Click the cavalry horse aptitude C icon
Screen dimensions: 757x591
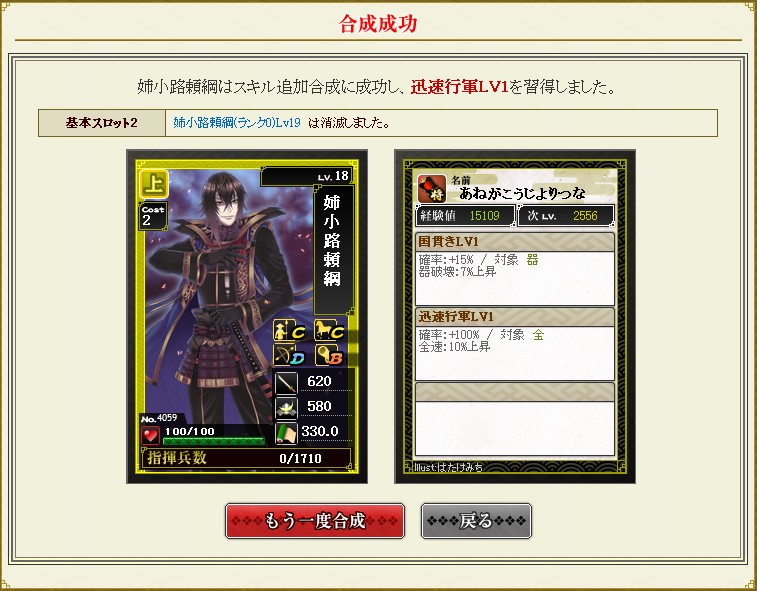(329, 330)
